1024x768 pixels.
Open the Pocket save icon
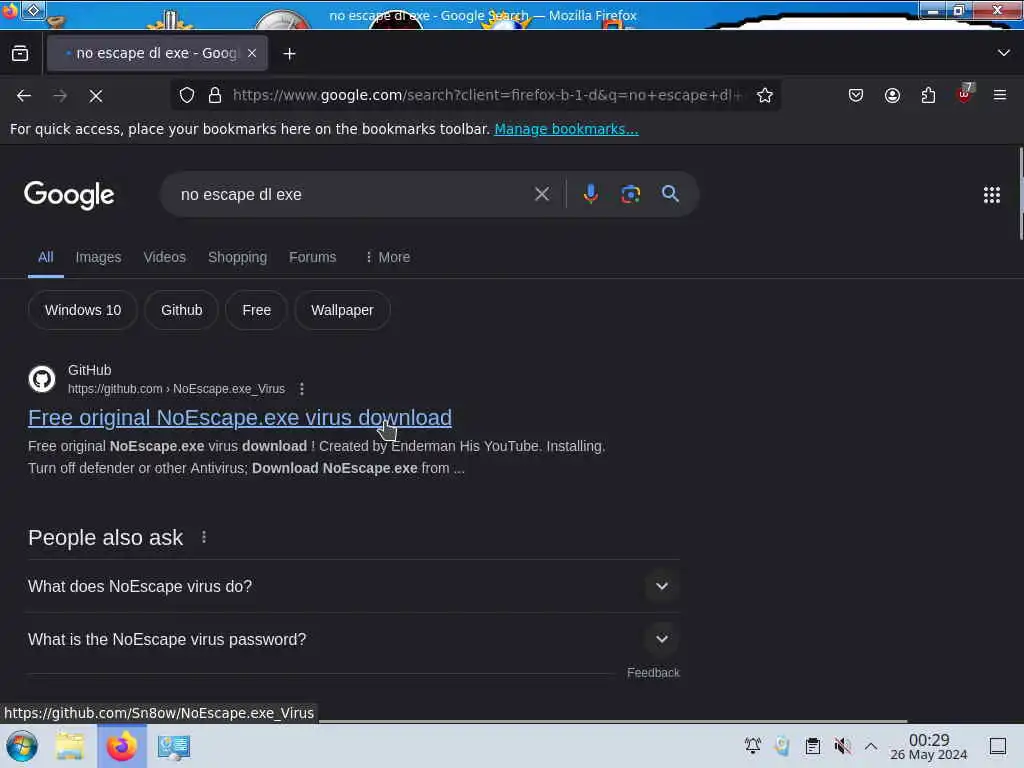coord(856,95)
